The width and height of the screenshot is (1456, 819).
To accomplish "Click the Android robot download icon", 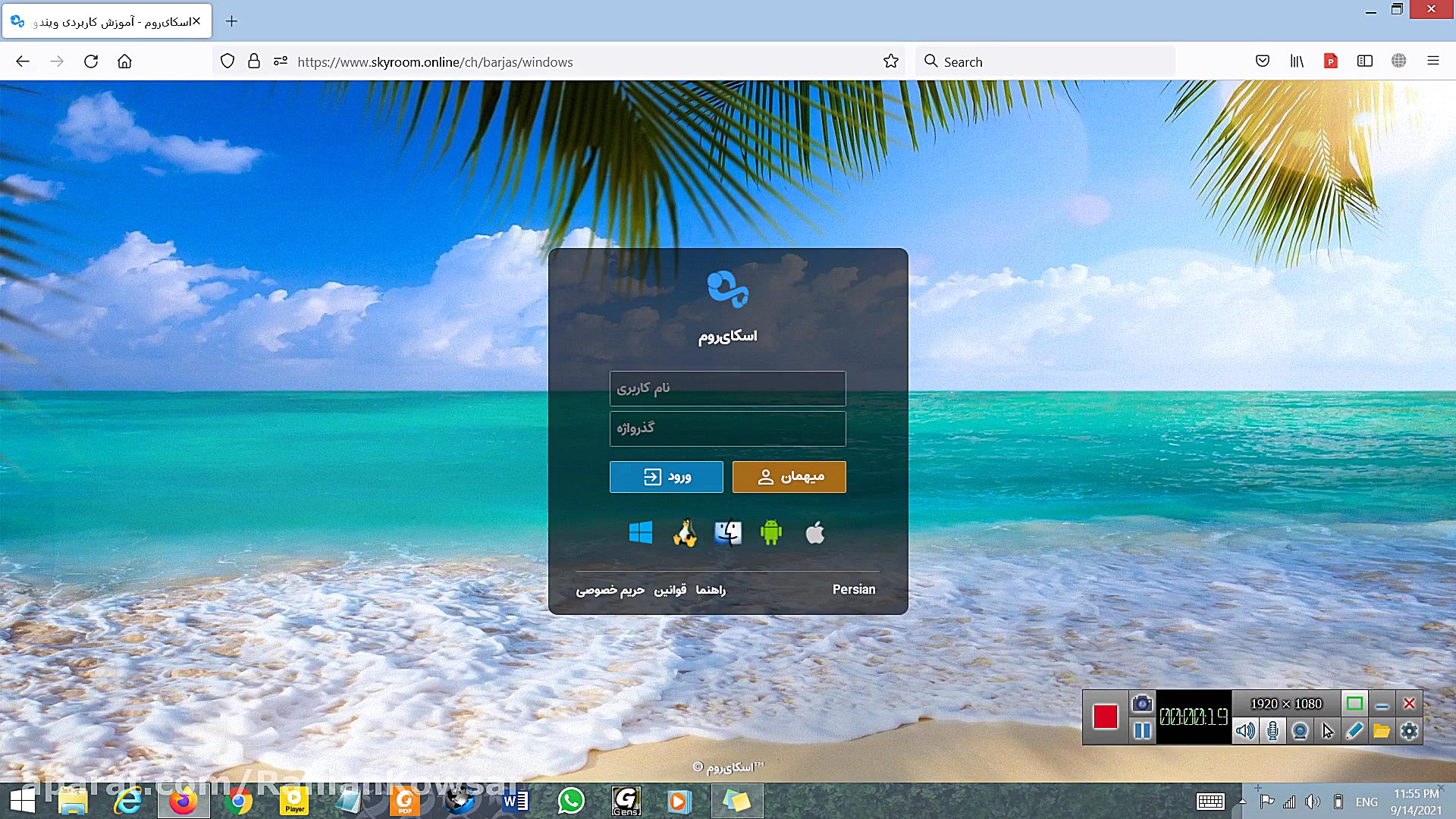I will pyautogui.click(x=770, y=533).
